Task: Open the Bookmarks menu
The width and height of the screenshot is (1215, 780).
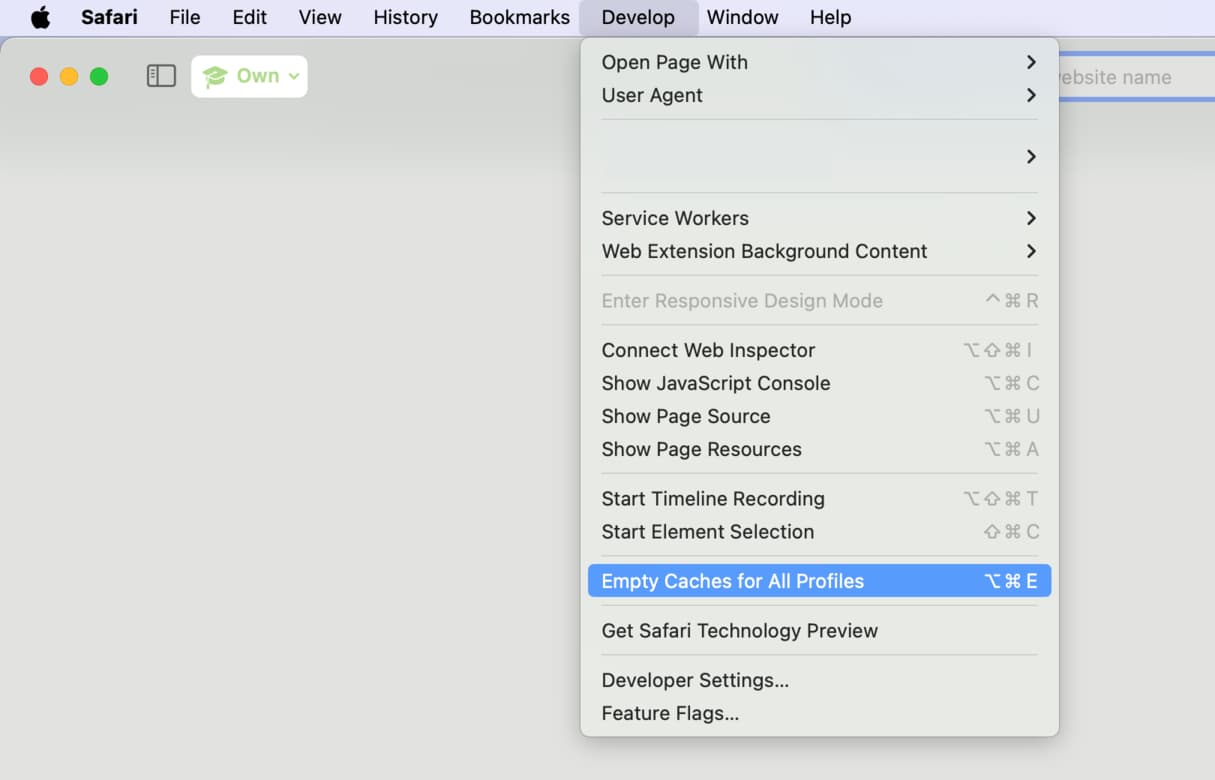Action: tap(519, 17)
